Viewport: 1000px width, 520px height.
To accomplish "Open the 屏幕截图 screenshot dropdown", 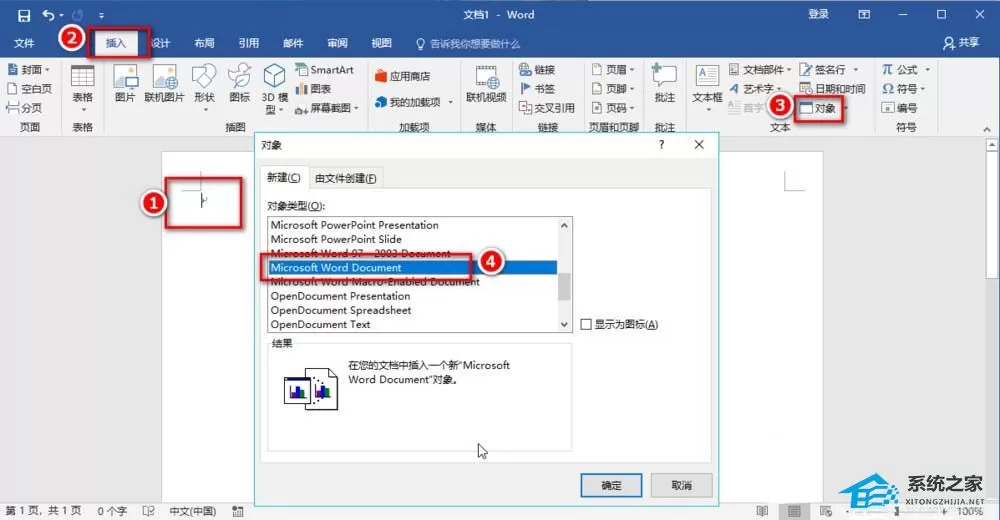I will point(327,108).
